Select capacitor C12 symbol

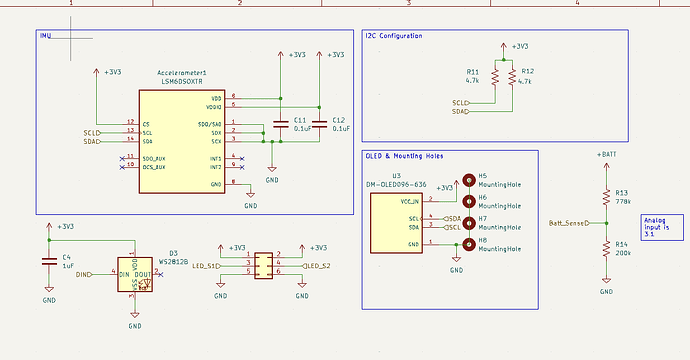click(x=319, y=124)
